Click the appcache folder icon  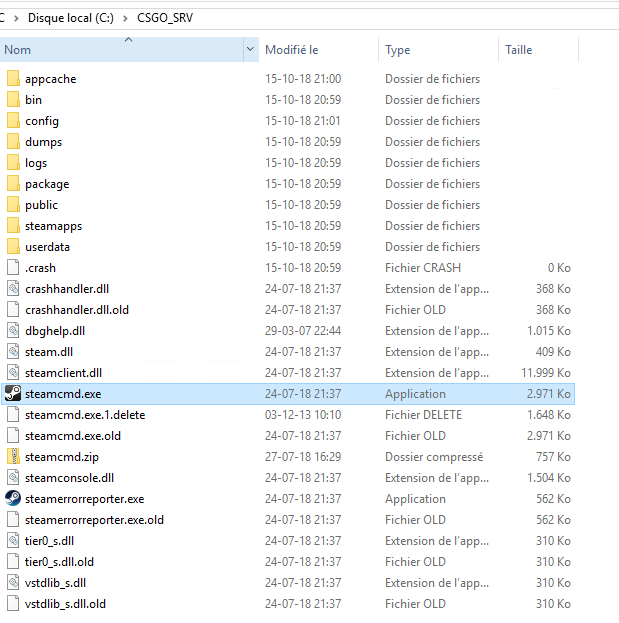click(x=13, y=78)
